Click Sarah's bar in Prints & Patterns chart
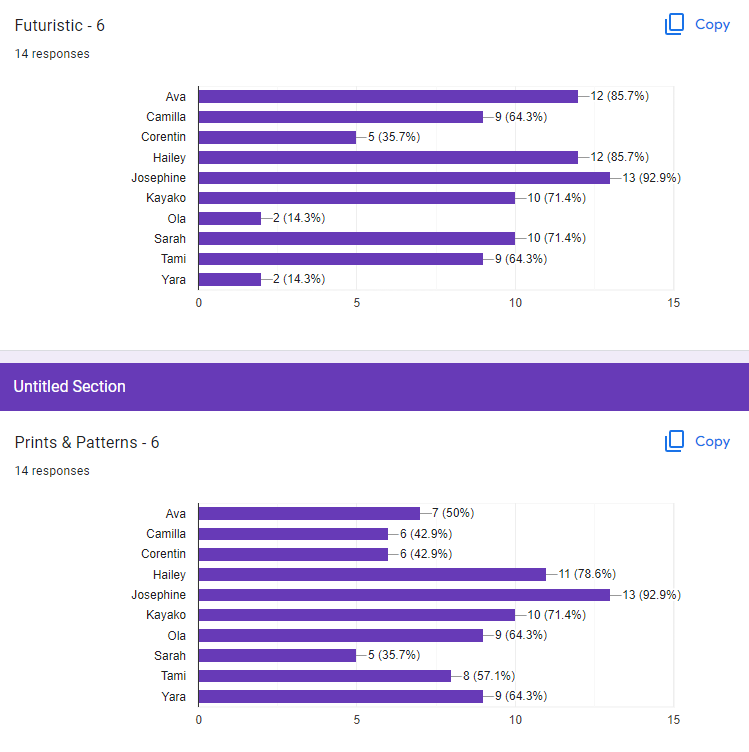Viewport: 749px width, 752px height. click(x=278, y=655)
